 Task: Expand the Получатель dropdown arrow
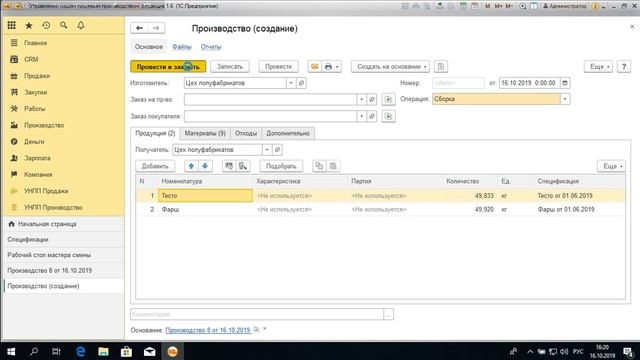[x=267, y=150]
